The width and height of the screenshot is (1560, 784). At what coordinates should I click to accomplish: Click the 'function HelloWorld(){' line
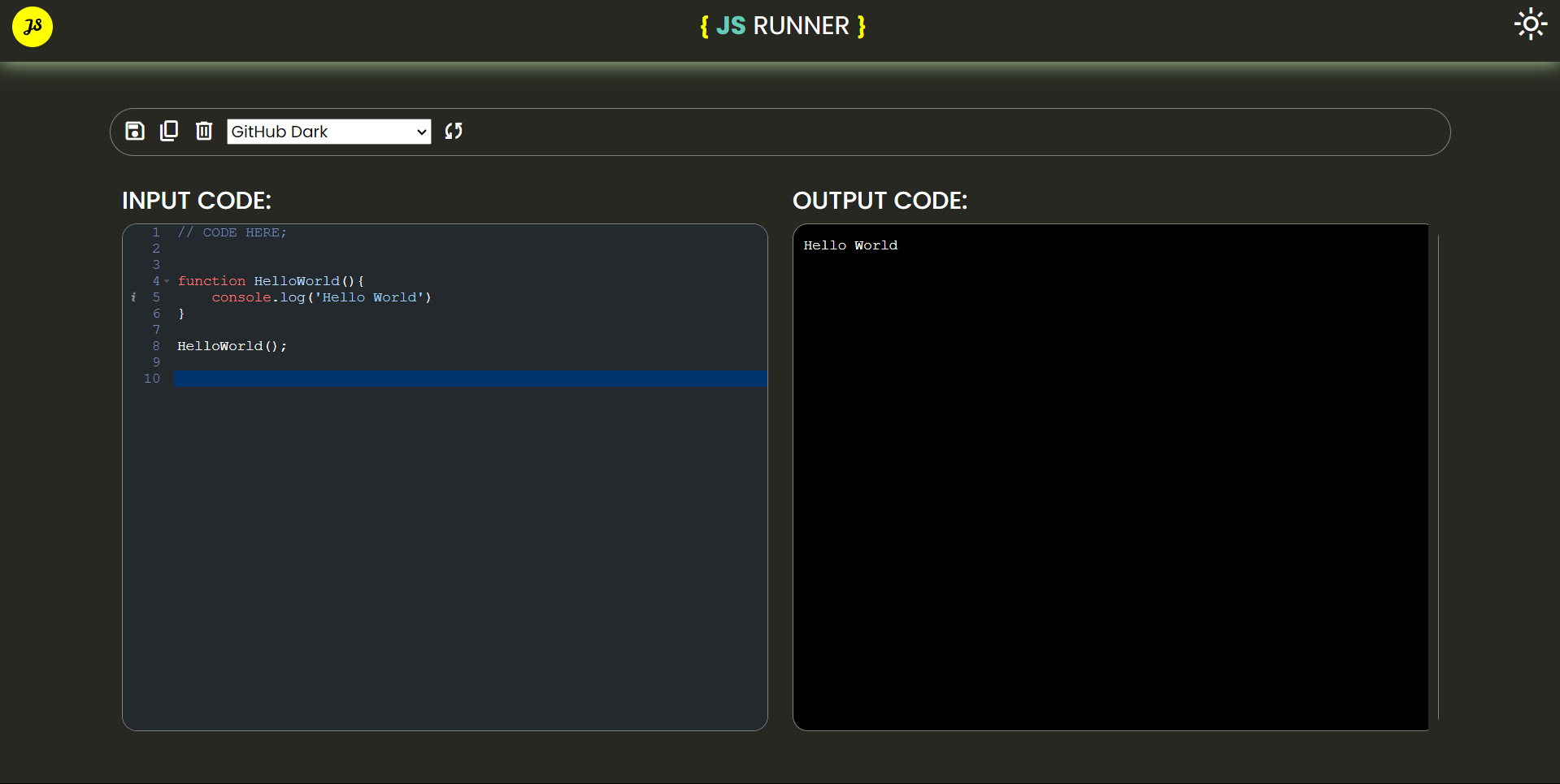pos(271,281)
